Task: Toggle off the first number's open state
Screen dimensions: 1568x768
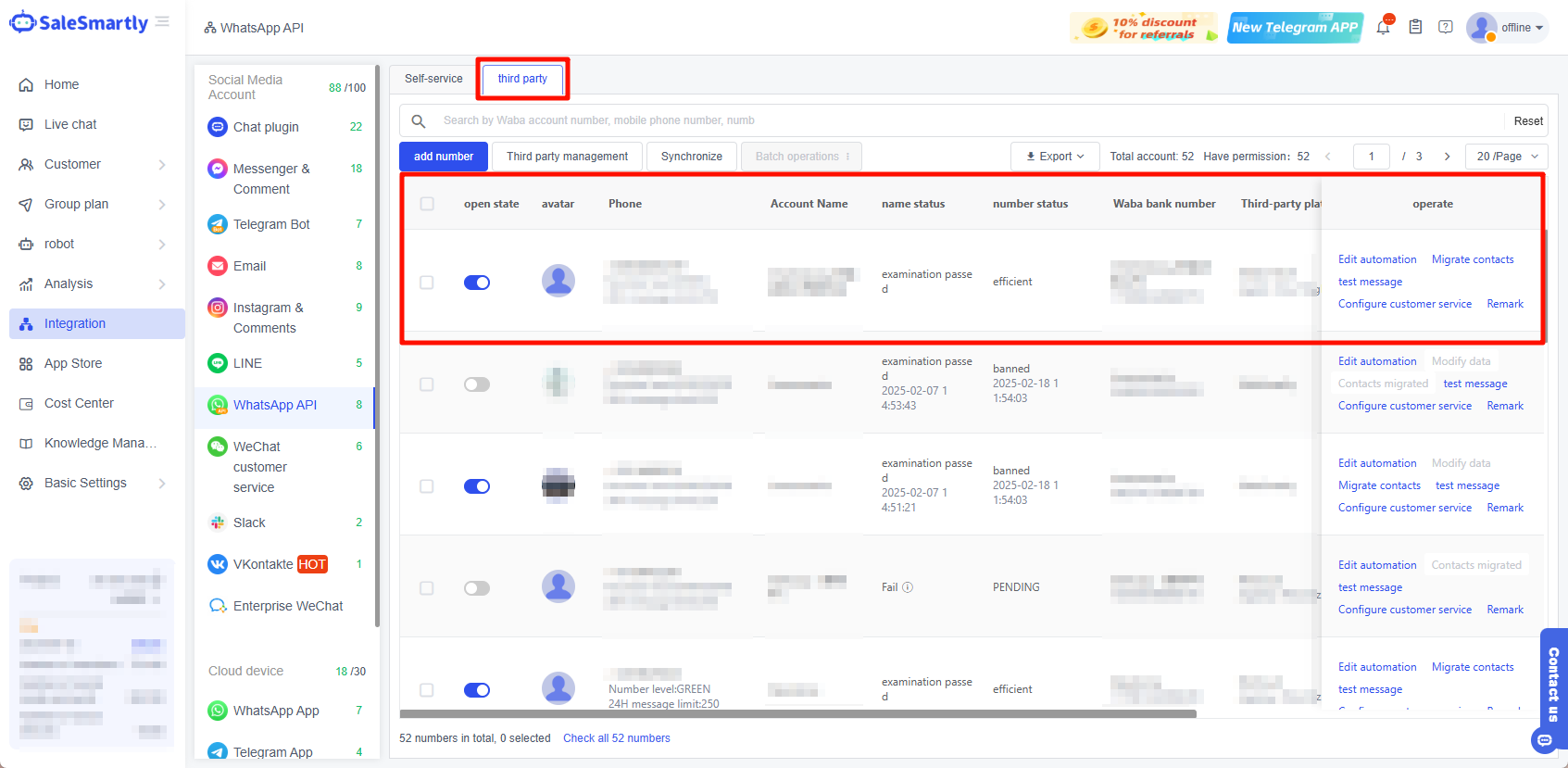Action: 477,283
